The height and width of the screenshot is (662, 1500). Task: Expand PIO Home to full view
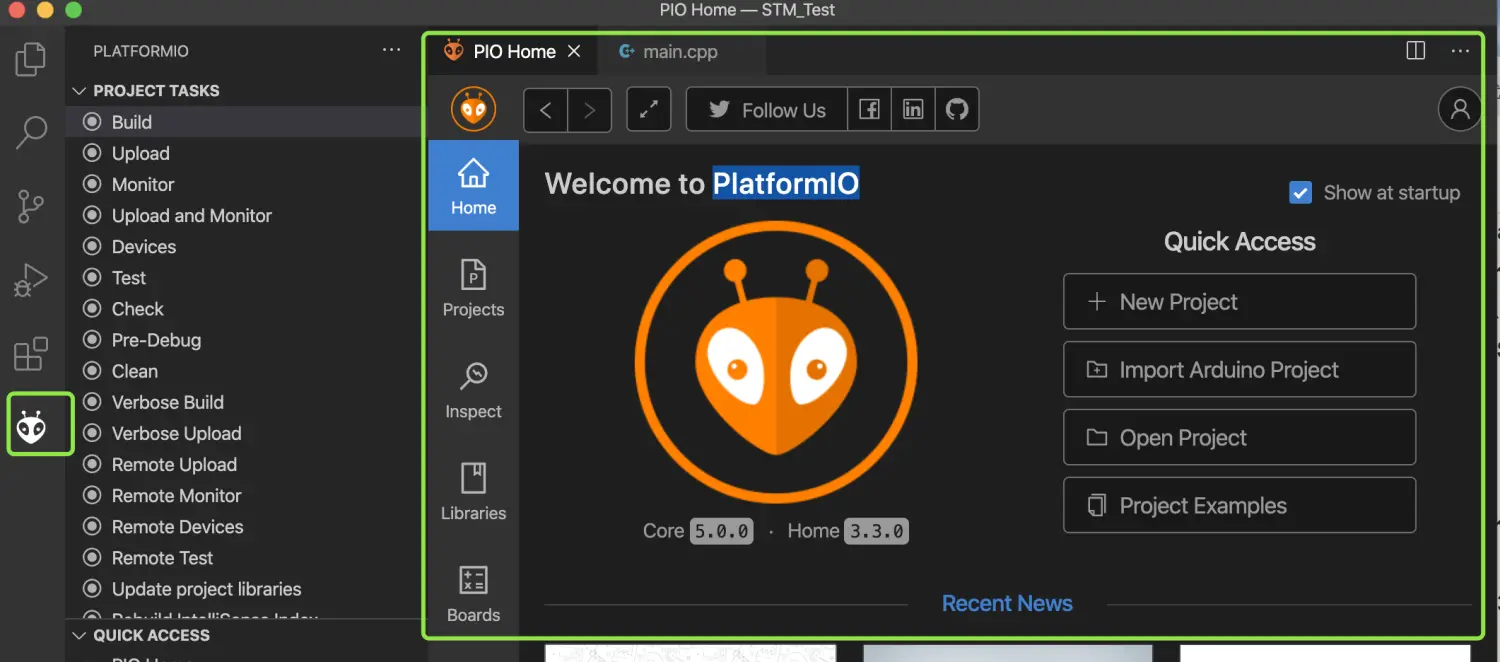click(x=648, y=110)
